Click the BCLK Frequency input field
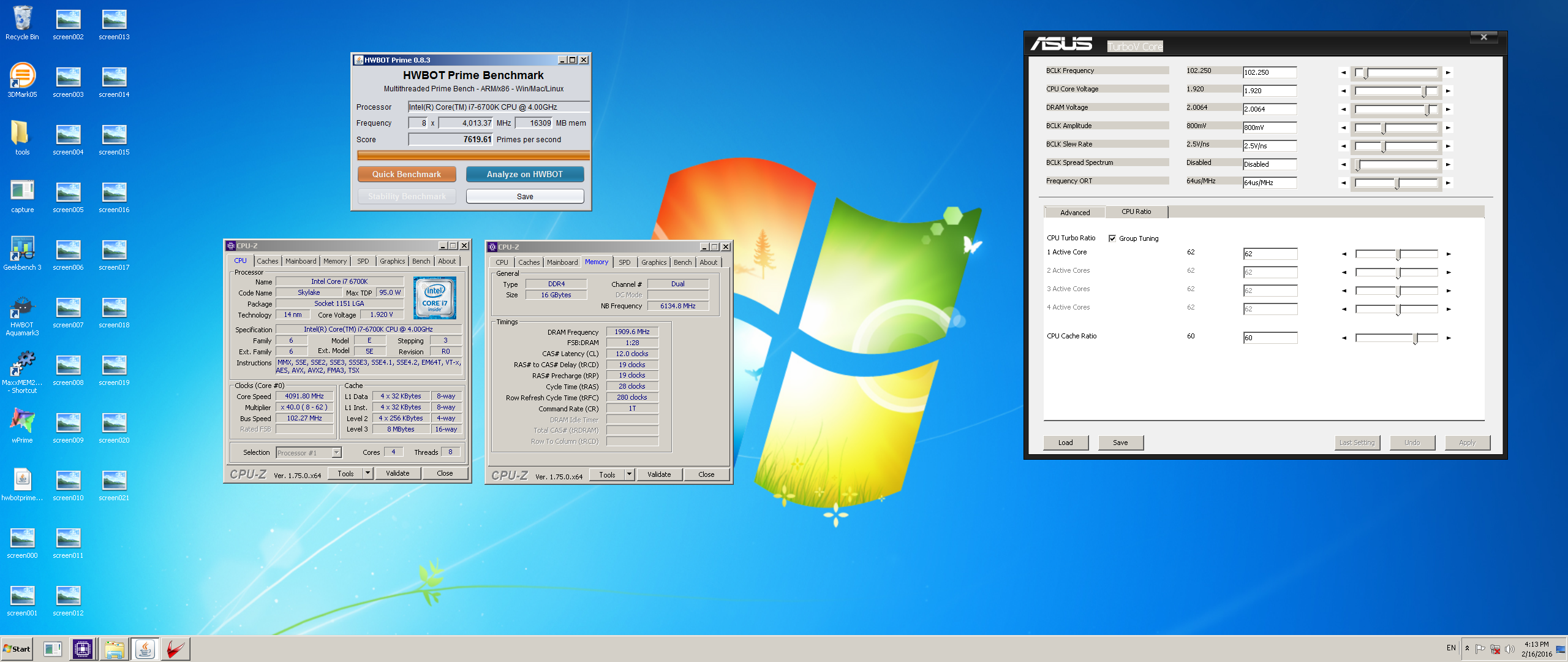This screenshot has width=1568, height=662. click(1270, 72)
